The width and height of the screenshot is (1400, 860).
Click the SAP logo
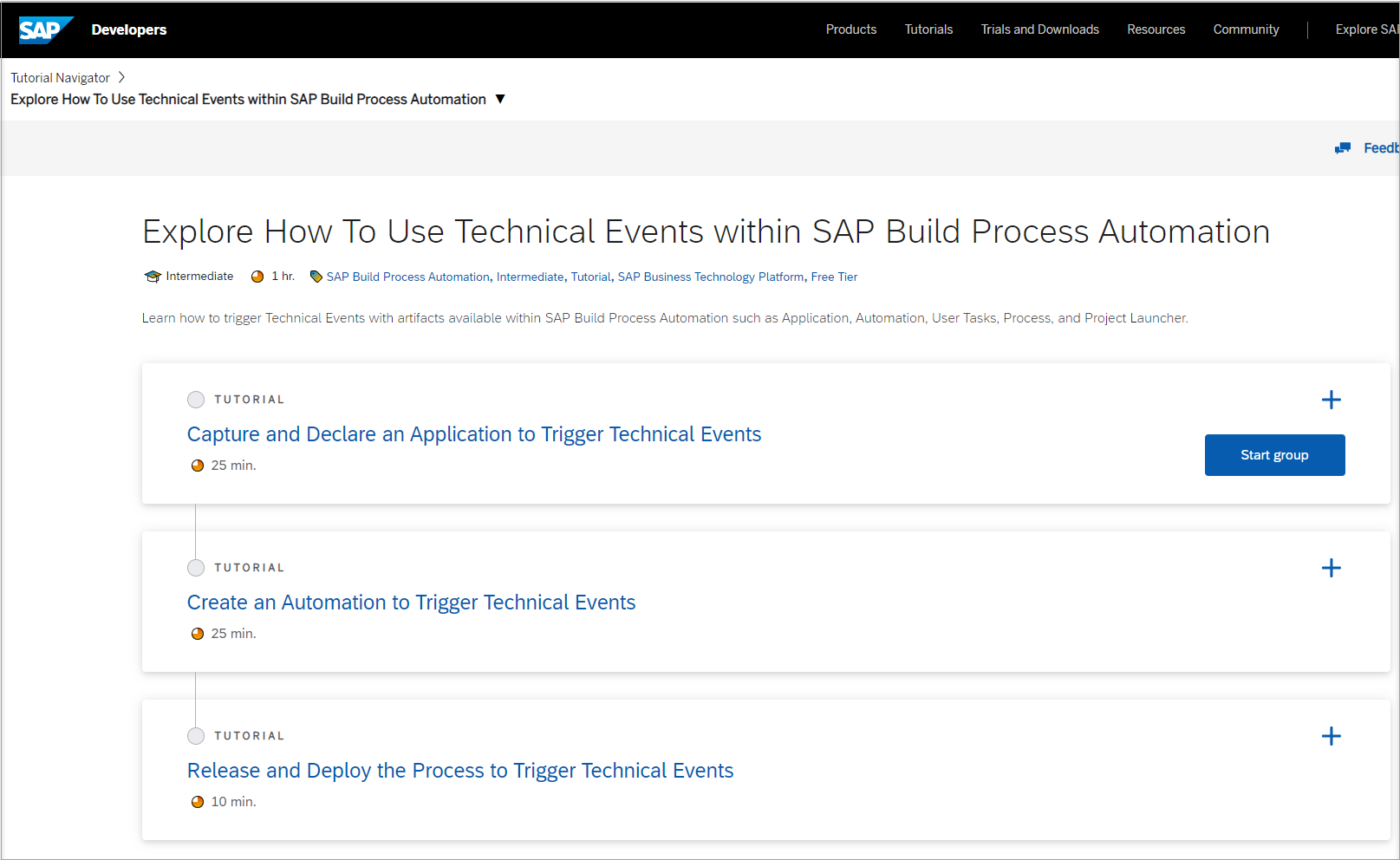46,29
